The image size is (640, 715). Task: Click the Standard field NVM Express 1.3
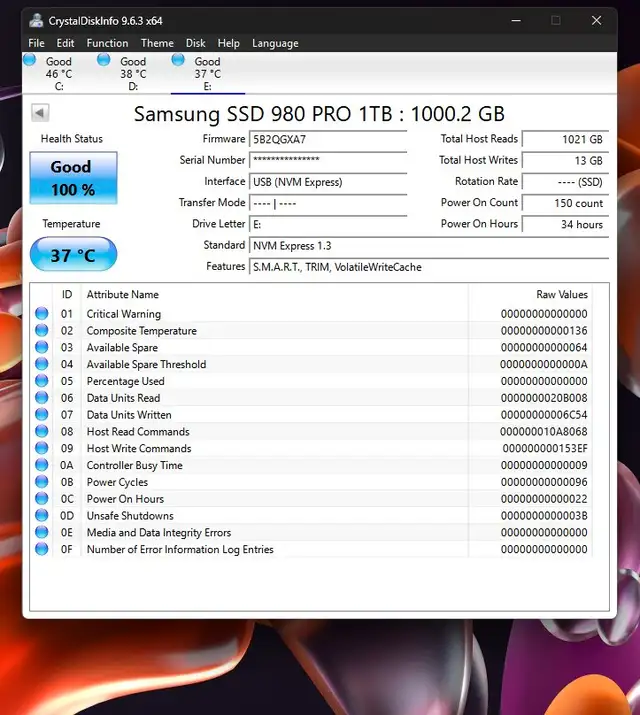pos(429,246)
